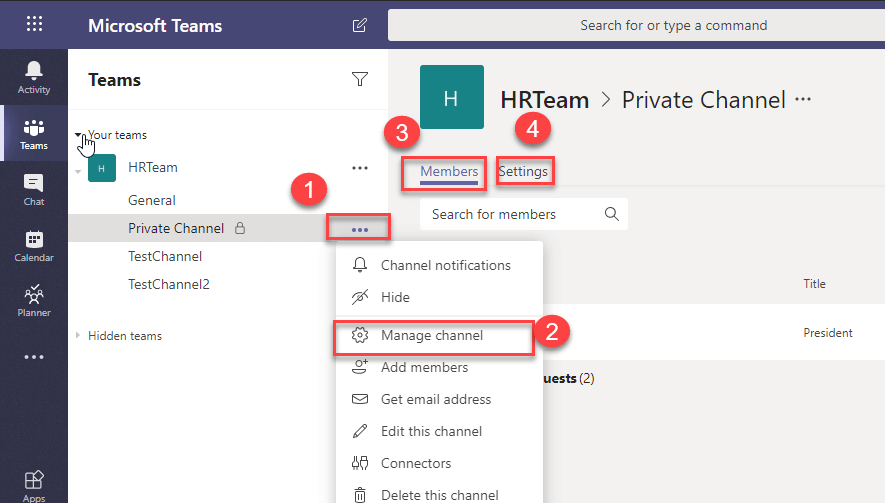Switch to the Settings tab
This screenshot has width=885, height=503.
[523, 172]
